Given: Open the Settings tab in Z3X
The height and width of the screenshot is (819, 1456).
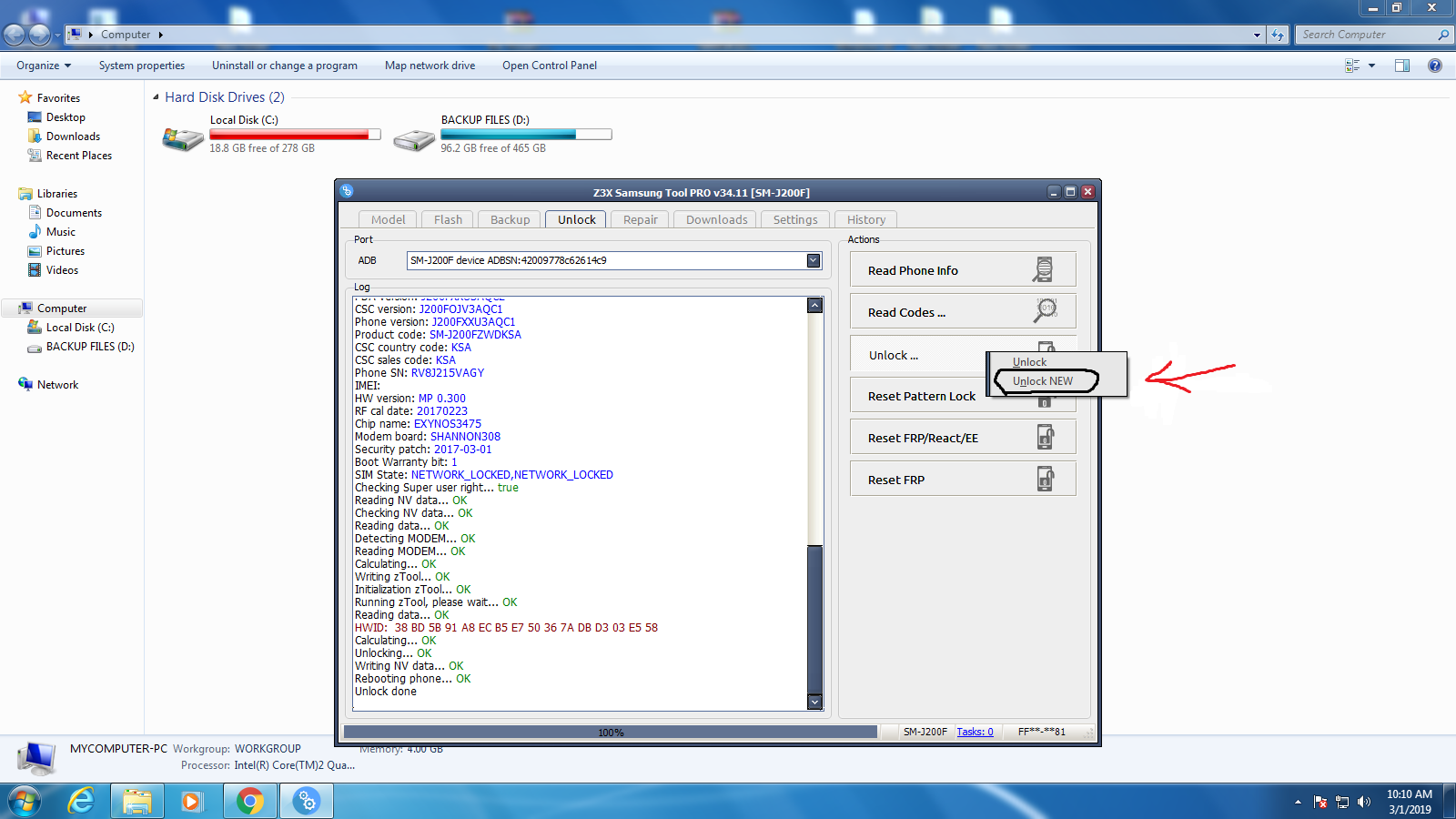Looking at the screenshot, I should (794, 219).
